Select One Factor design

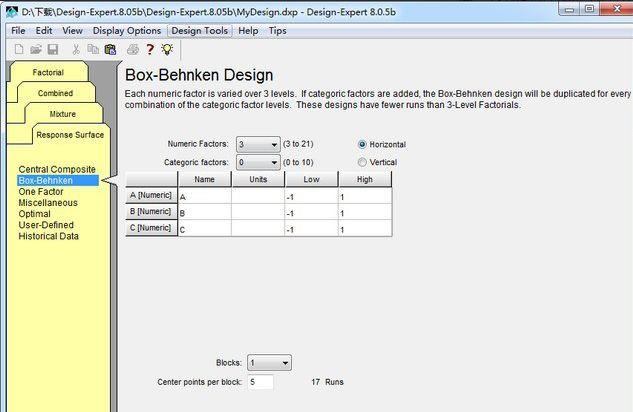(x=41, y=192)
